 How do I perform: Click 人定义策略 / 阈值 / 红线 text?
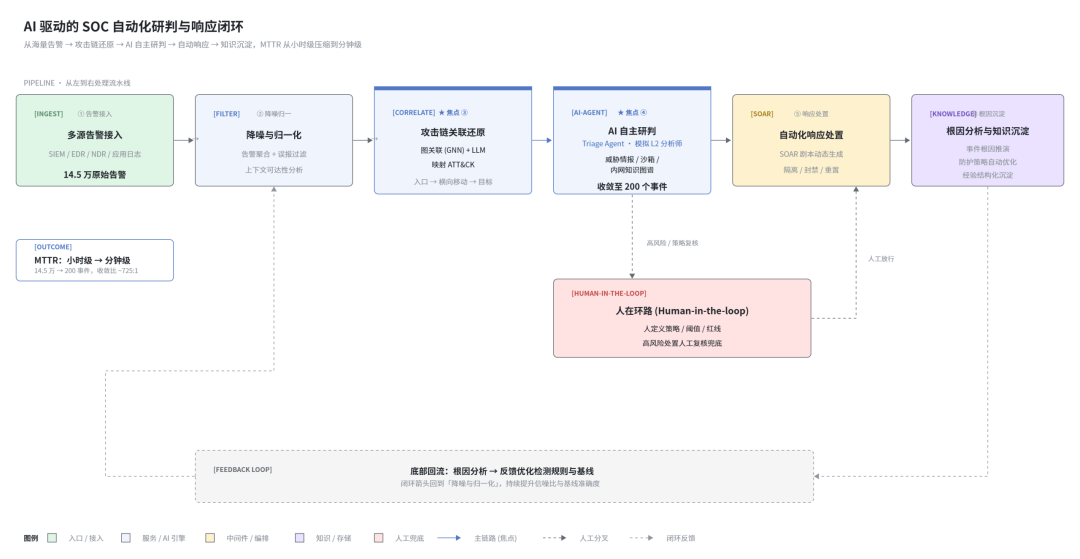(682, 329)
